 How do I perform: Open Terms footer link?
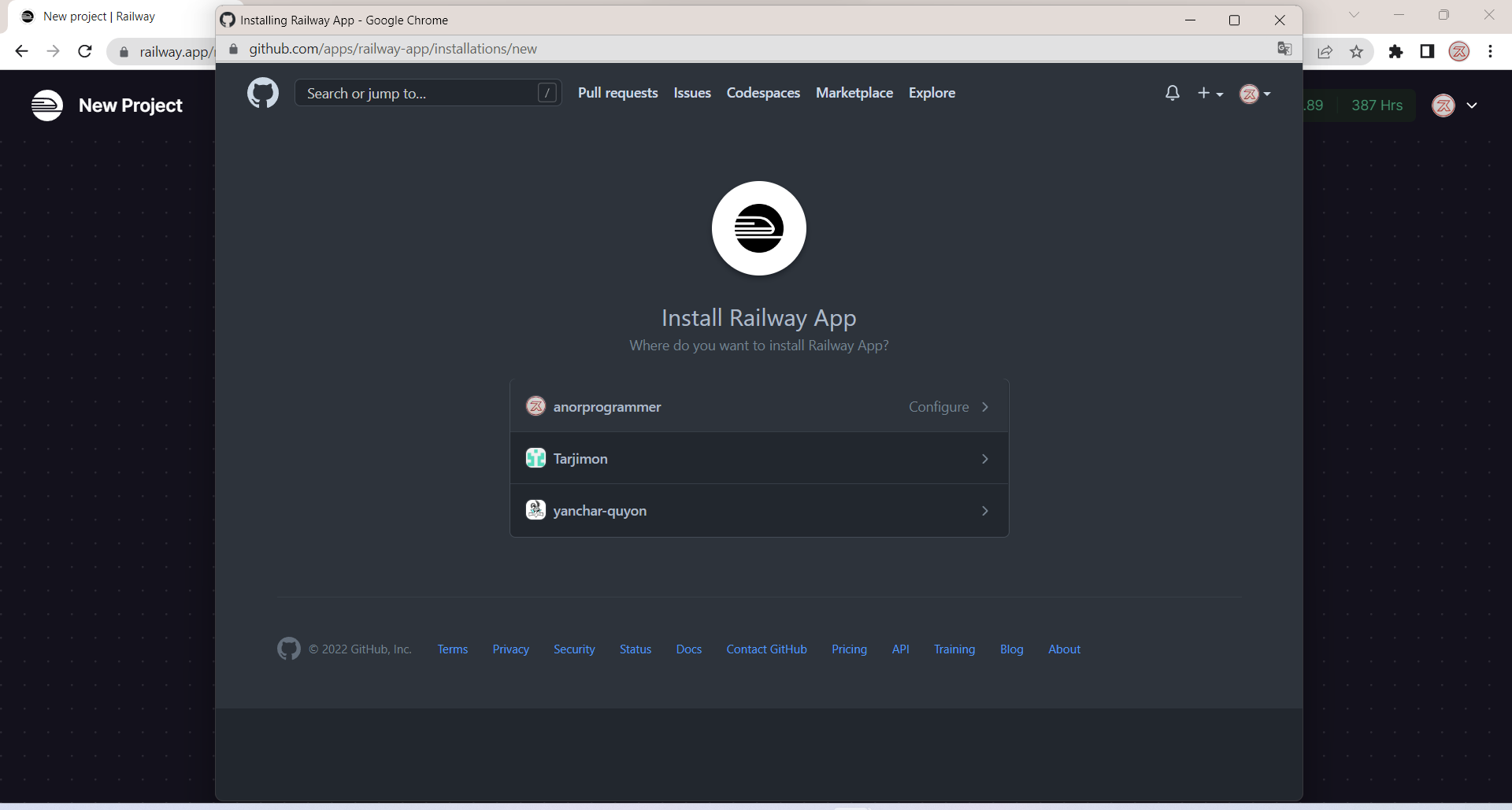(453, 649)
